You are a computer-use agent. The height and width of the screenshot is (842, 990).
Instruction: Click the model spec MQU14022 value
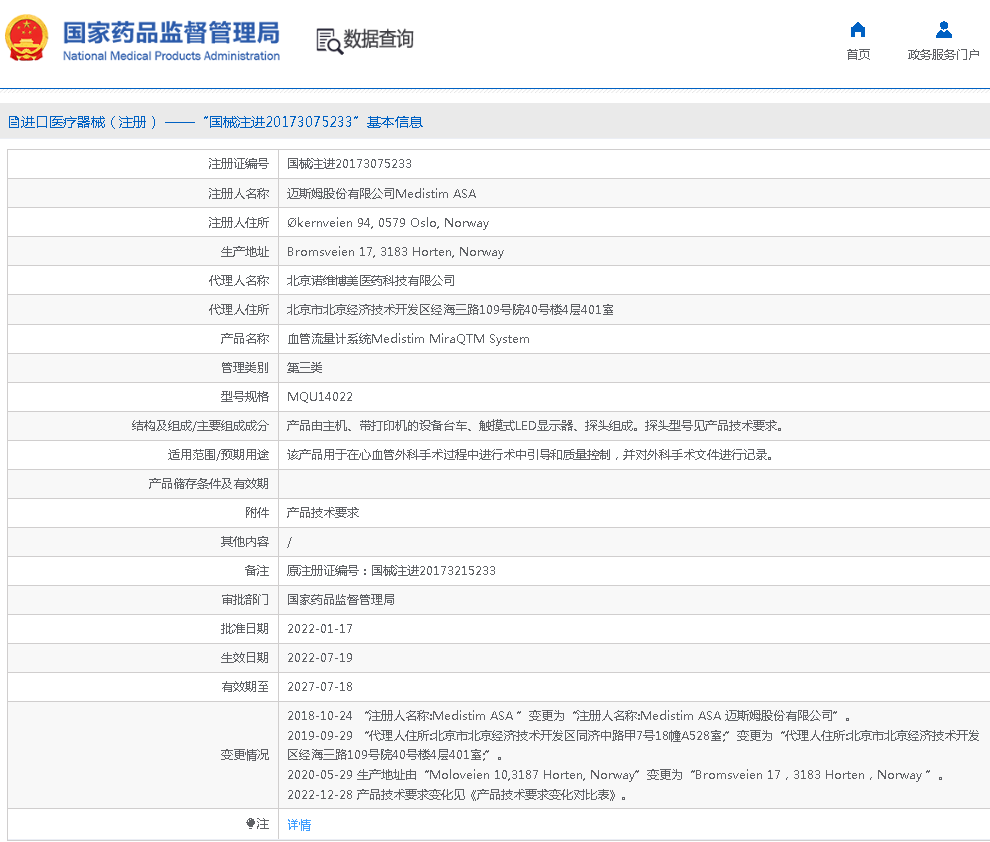(x=319, y=397)
